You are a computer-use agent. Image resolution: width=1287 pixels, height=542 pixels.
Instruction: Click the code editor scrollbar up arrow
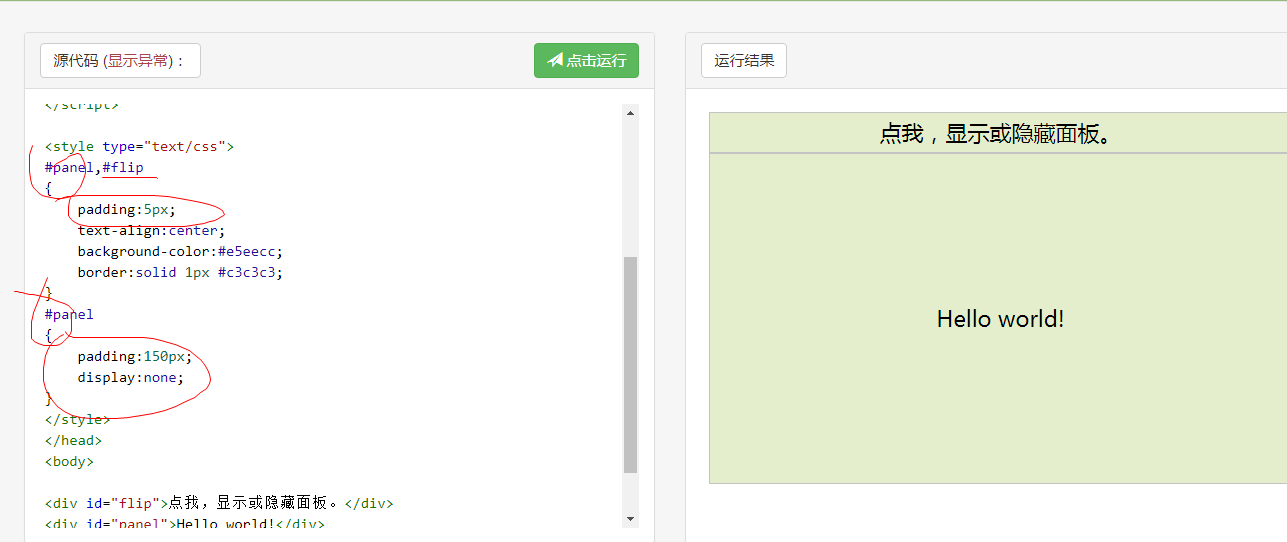click(630, 112)
